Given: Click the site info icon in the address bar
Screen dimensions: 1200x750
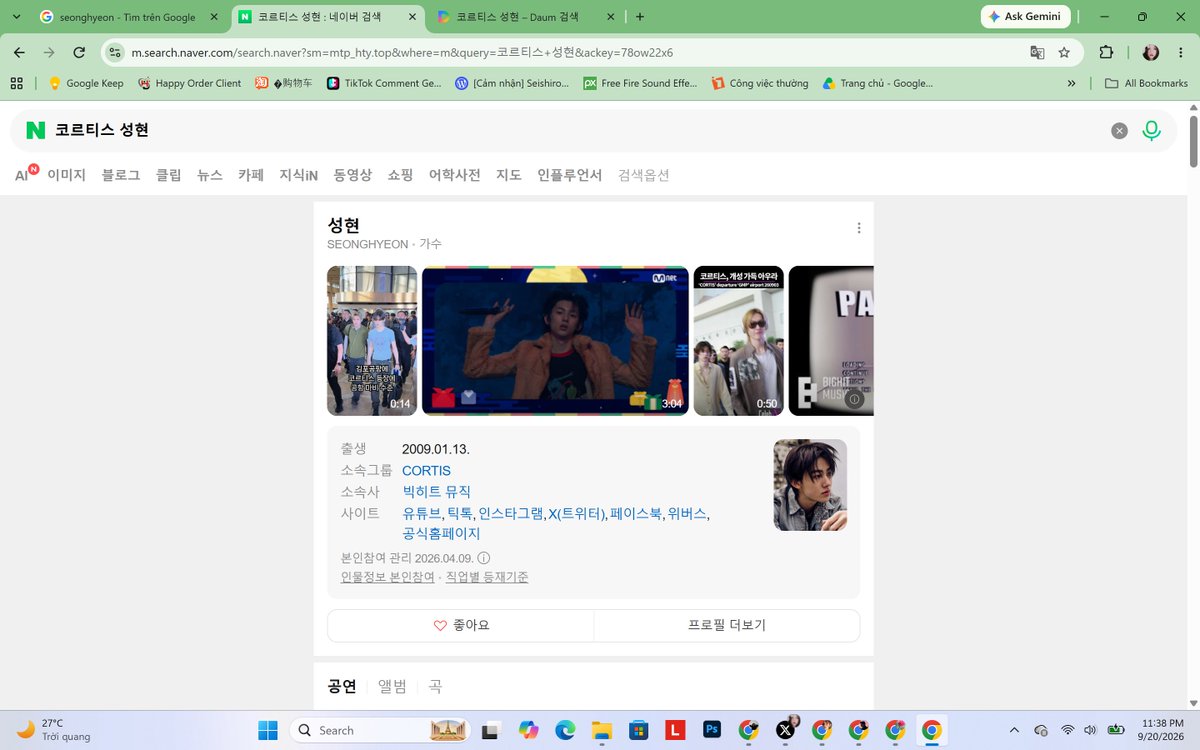Looking at the screenshot, I should point(115,52).
